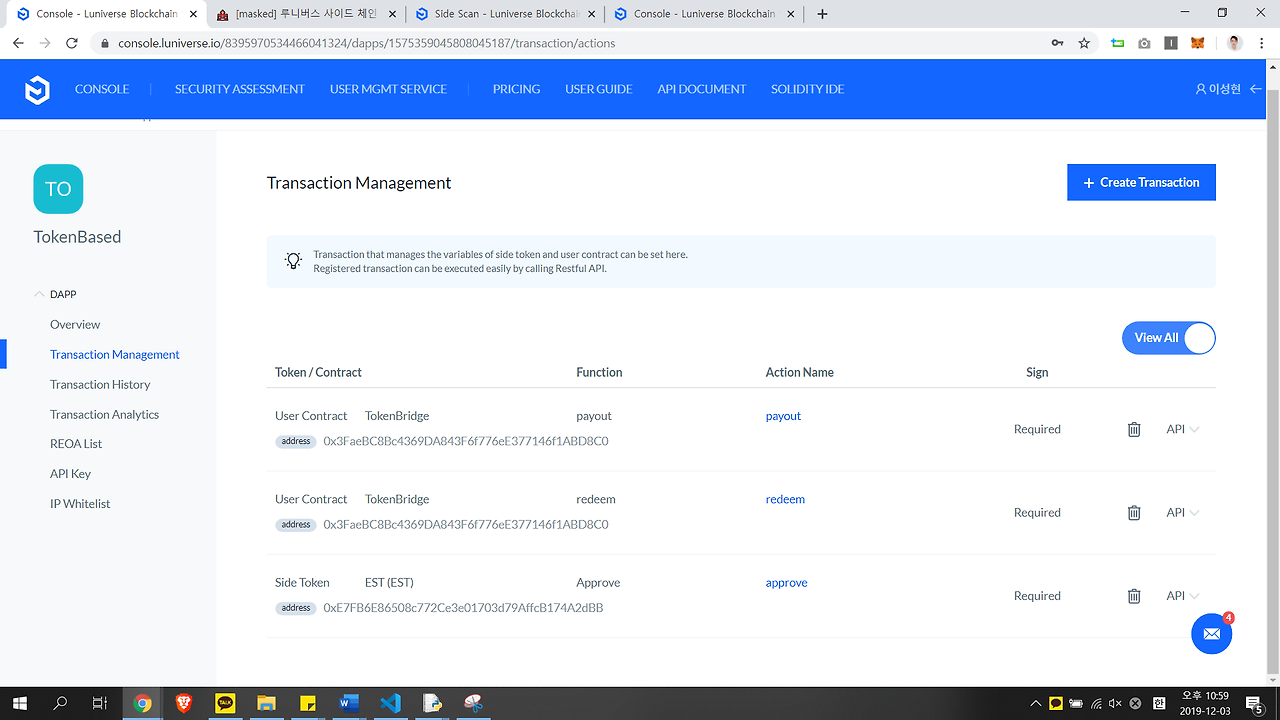Open the MetaMask fox extension

click(x=1197, y=43)
